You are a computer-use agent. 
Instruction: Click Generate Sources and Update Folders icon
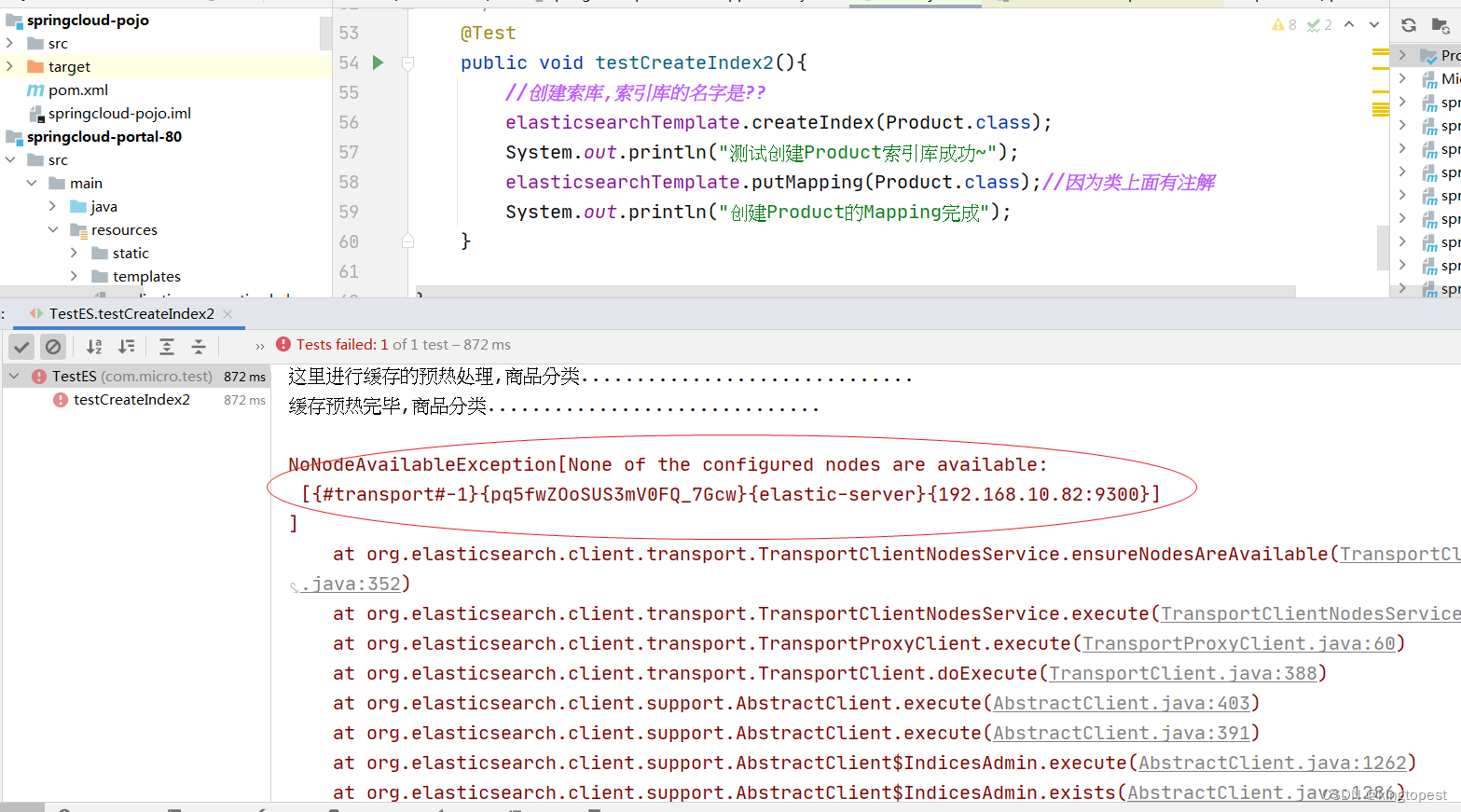(x=1440, y=25)
